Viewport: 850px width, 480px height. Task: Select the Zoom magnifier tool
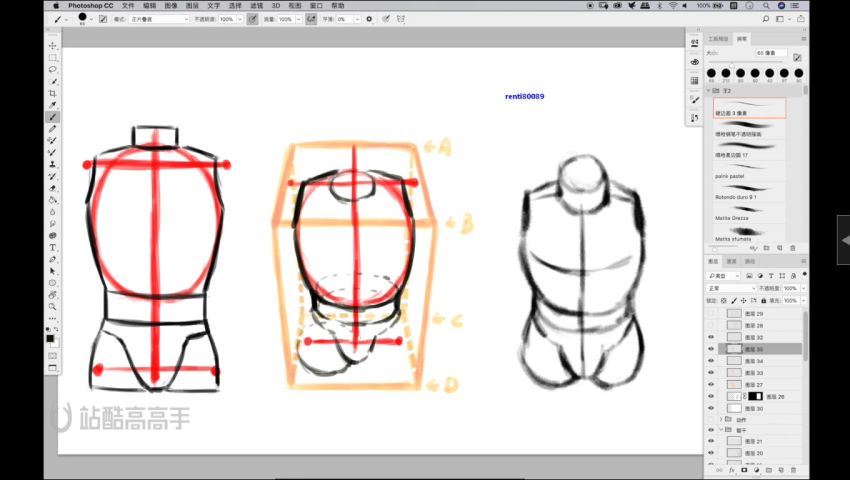pyautogui.click(x=53, y=306)
